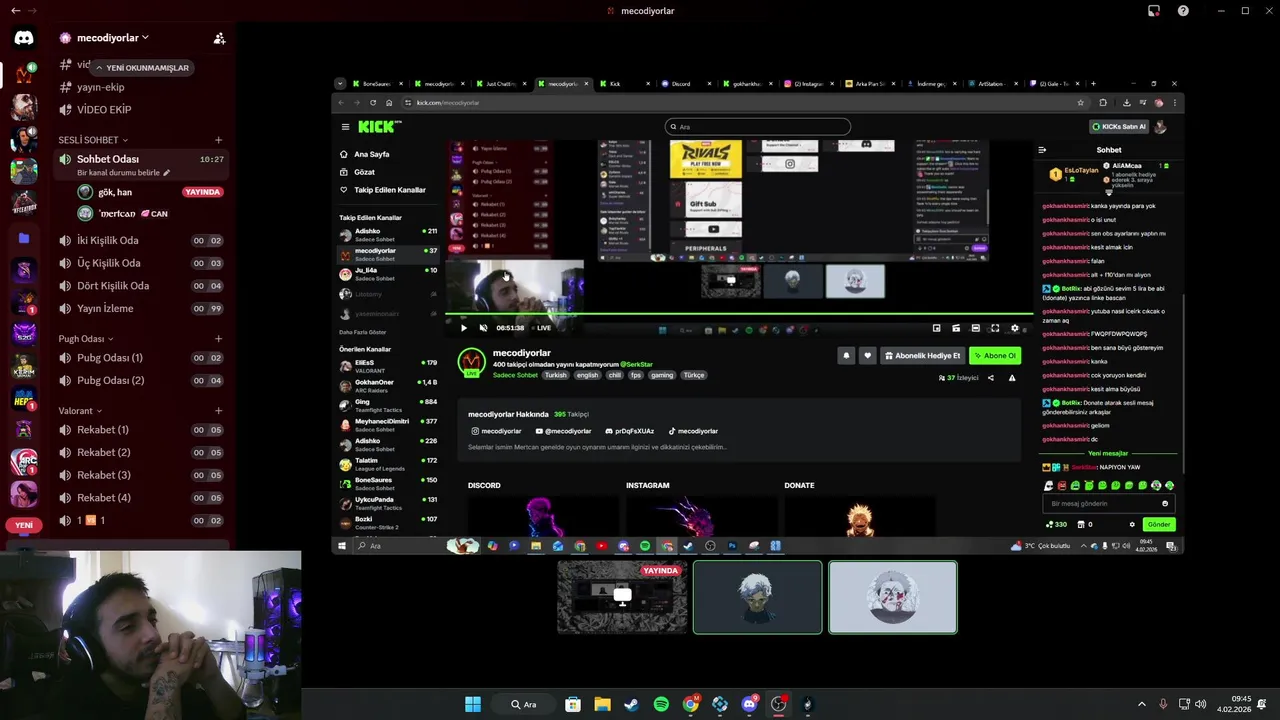Click the share icon next to viewer count
Image resolution: width=1280 pixels, height=720 pixels.
pos(991,378)
